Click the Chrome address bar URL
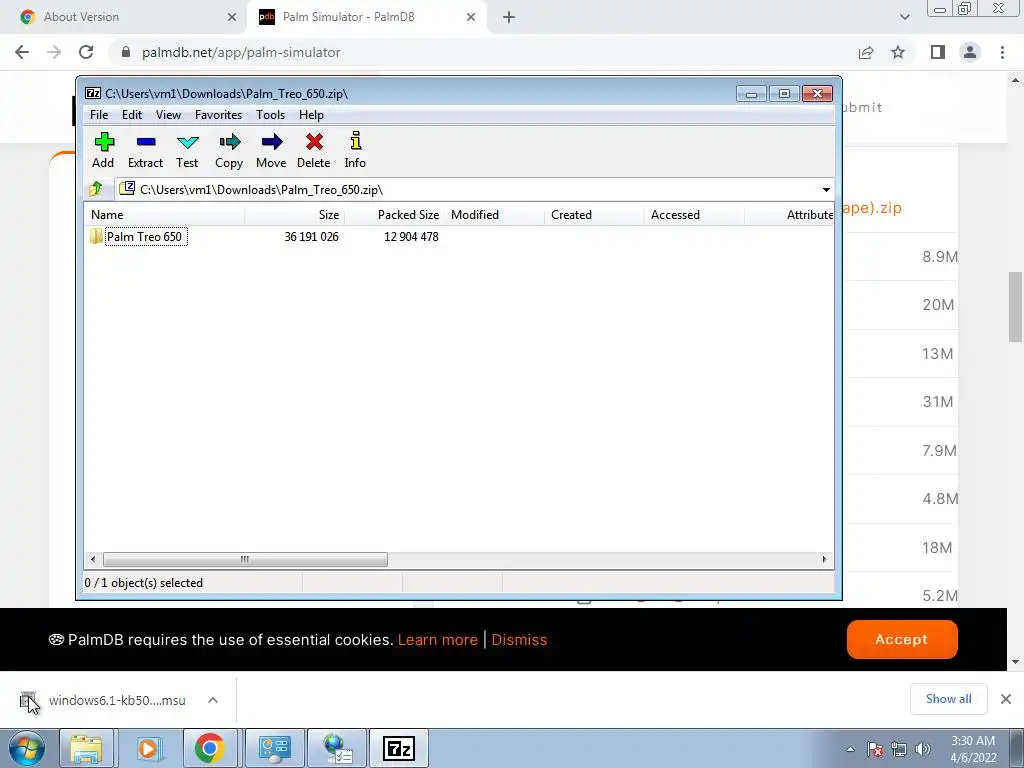 [x=241, y=52]
